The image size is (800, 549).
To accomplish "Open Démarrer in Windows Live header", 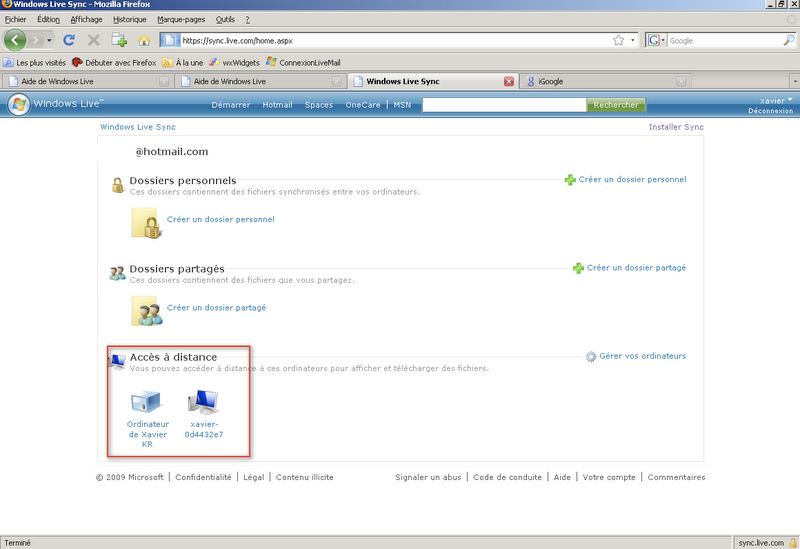I will click(231, 105).
